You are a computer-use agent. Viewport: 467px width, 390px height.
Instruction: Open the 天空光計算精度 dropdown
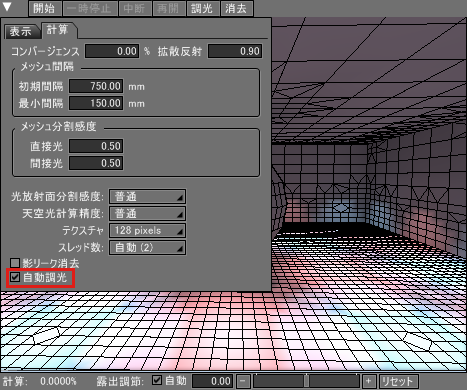point(147,214)
